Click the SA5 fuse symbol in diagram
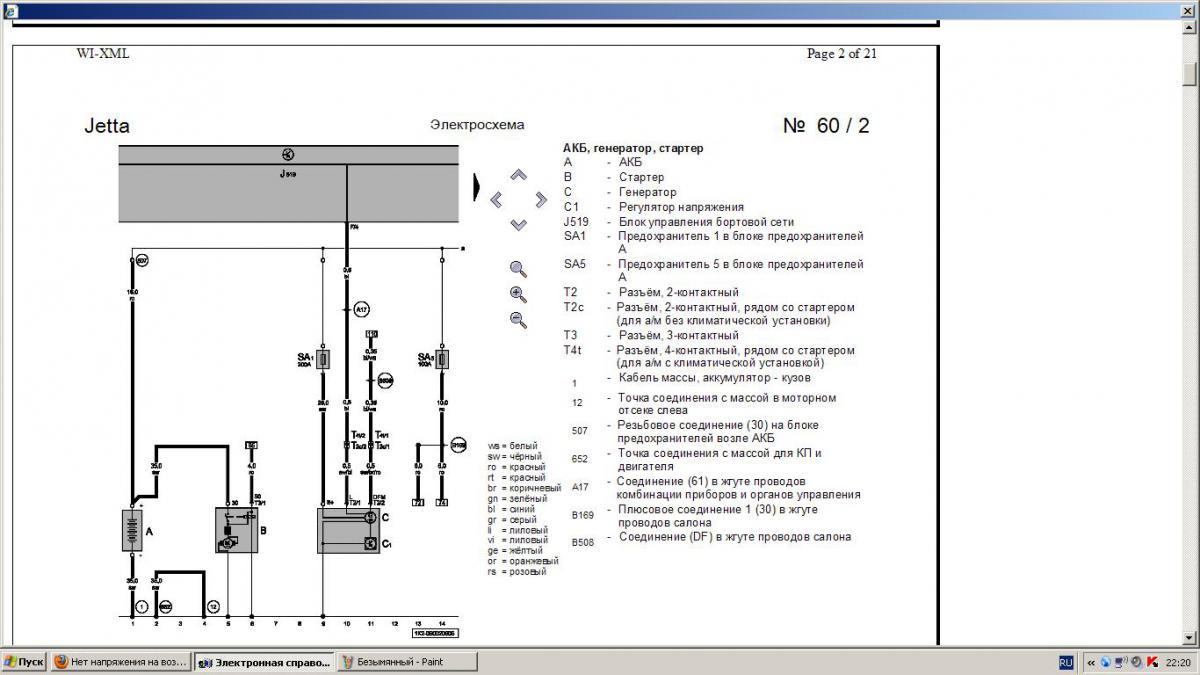The width and height of the screenshot is (1200, 675). point(441,360)
